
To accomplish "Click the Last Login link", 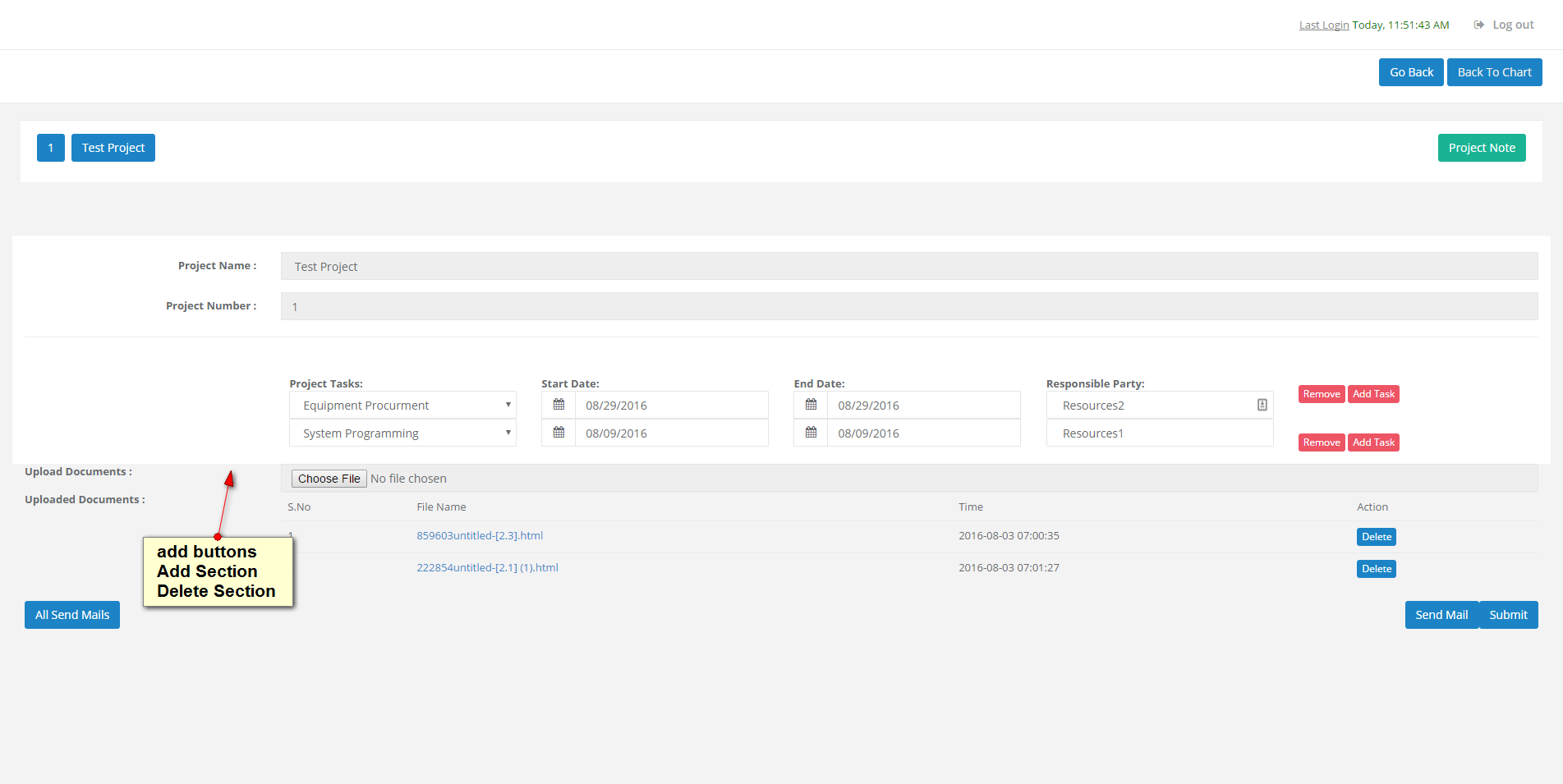I will [x=1324, y=25].
